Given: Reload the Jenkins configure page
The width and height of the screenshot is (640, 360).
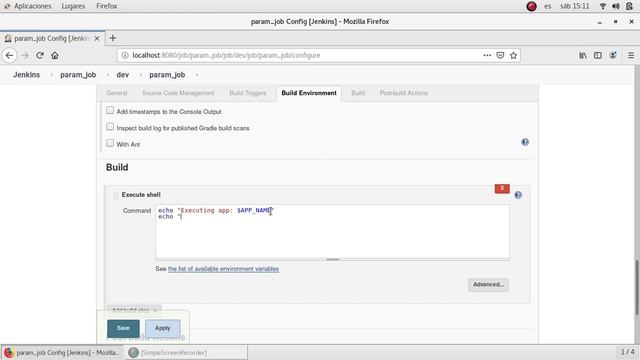Looking at the screenshot, I should (40, 55).
